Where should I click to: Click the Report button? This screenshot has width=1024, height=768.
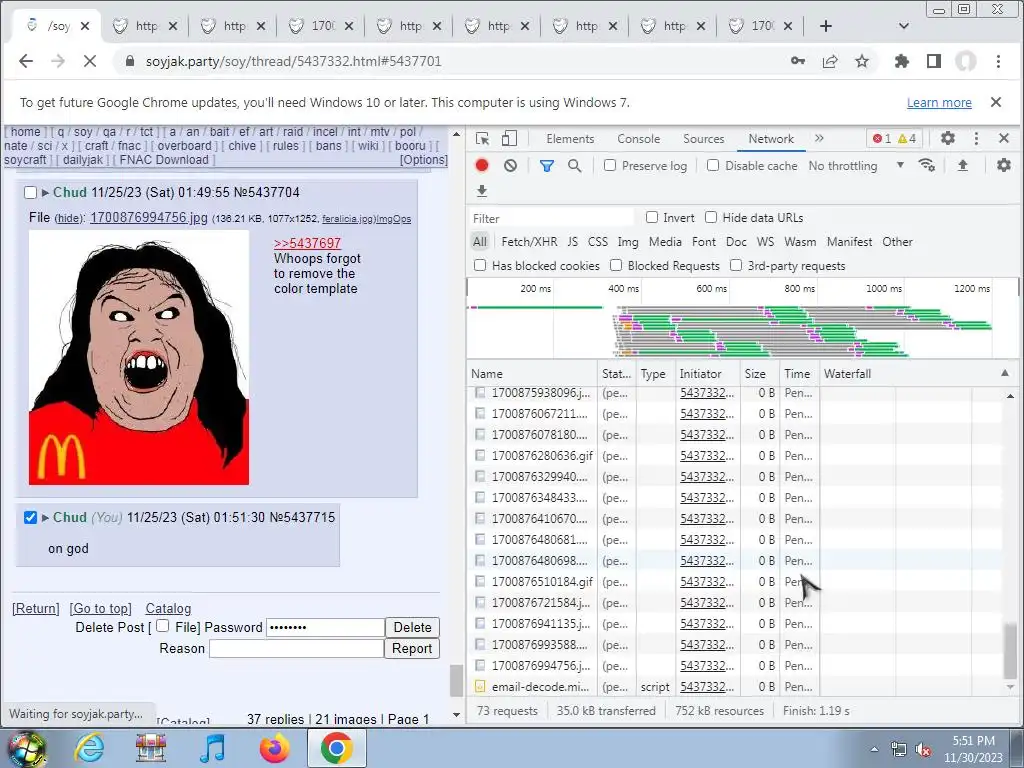click(411, 648)
